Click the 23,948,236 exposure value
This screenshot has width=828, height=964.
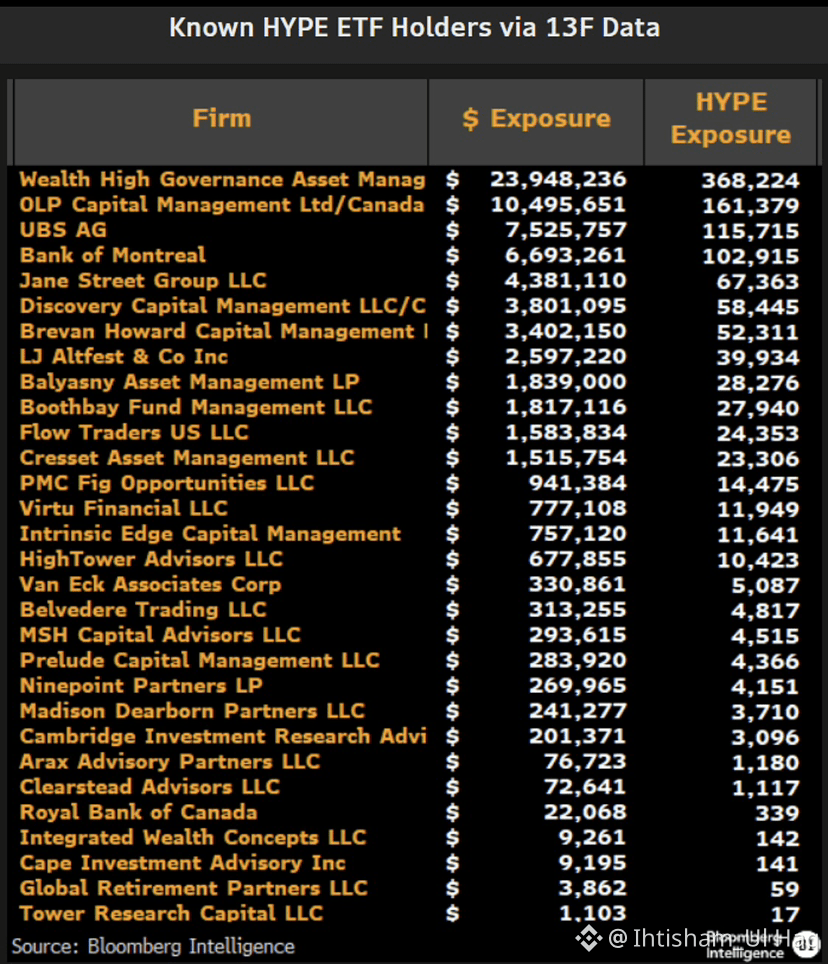(558, 179)
